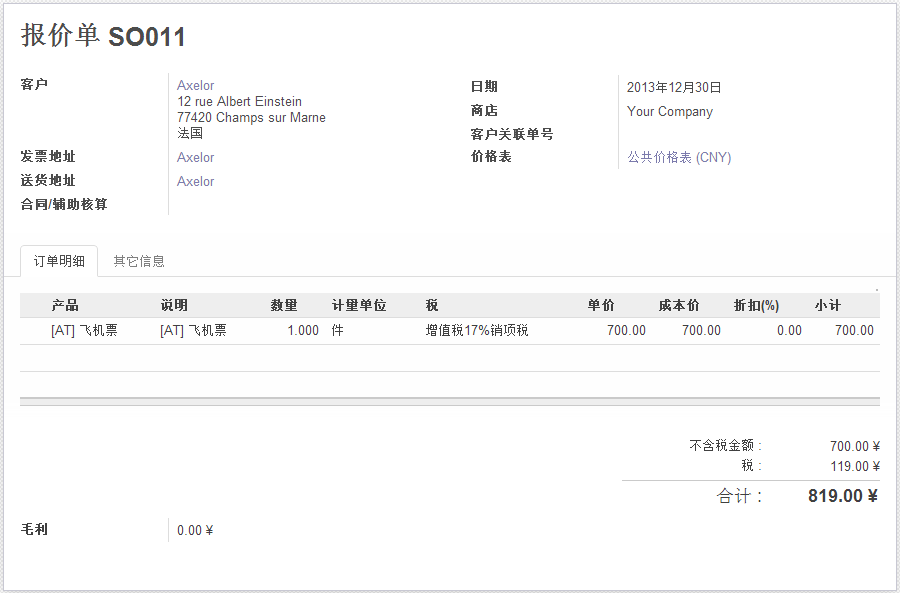
Task: Sort by the 产品 column header
Action: [x=65, y=306]
